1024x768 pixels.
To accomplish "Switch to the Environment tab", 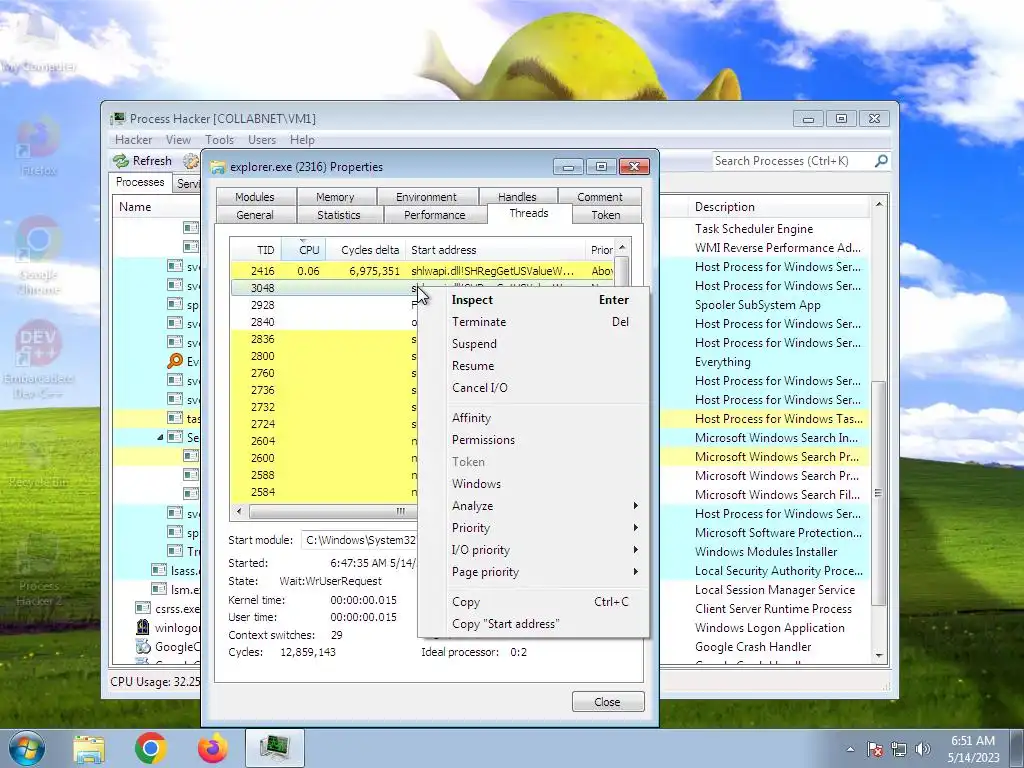I will click(426, 197).
